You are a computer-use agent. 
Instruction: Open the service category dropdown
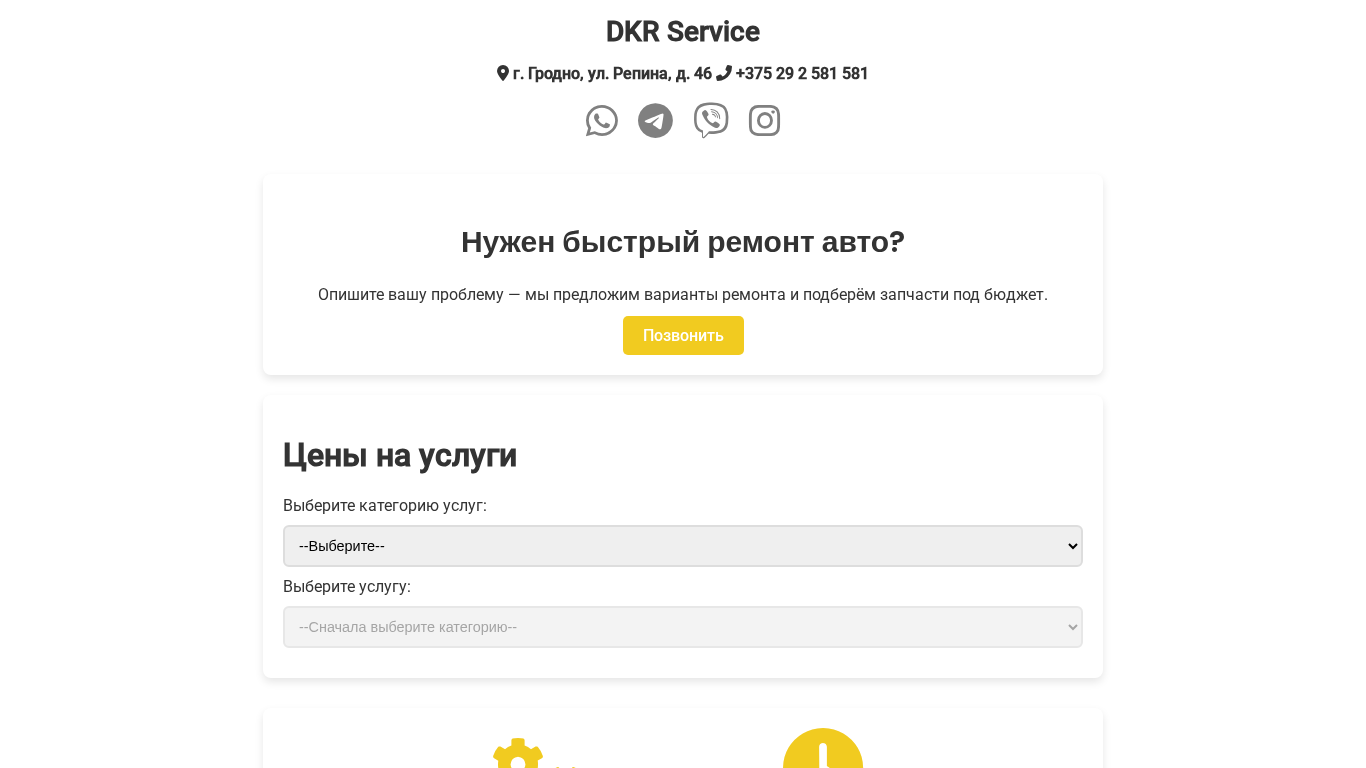pyautogui.click(x=683, y=546)
